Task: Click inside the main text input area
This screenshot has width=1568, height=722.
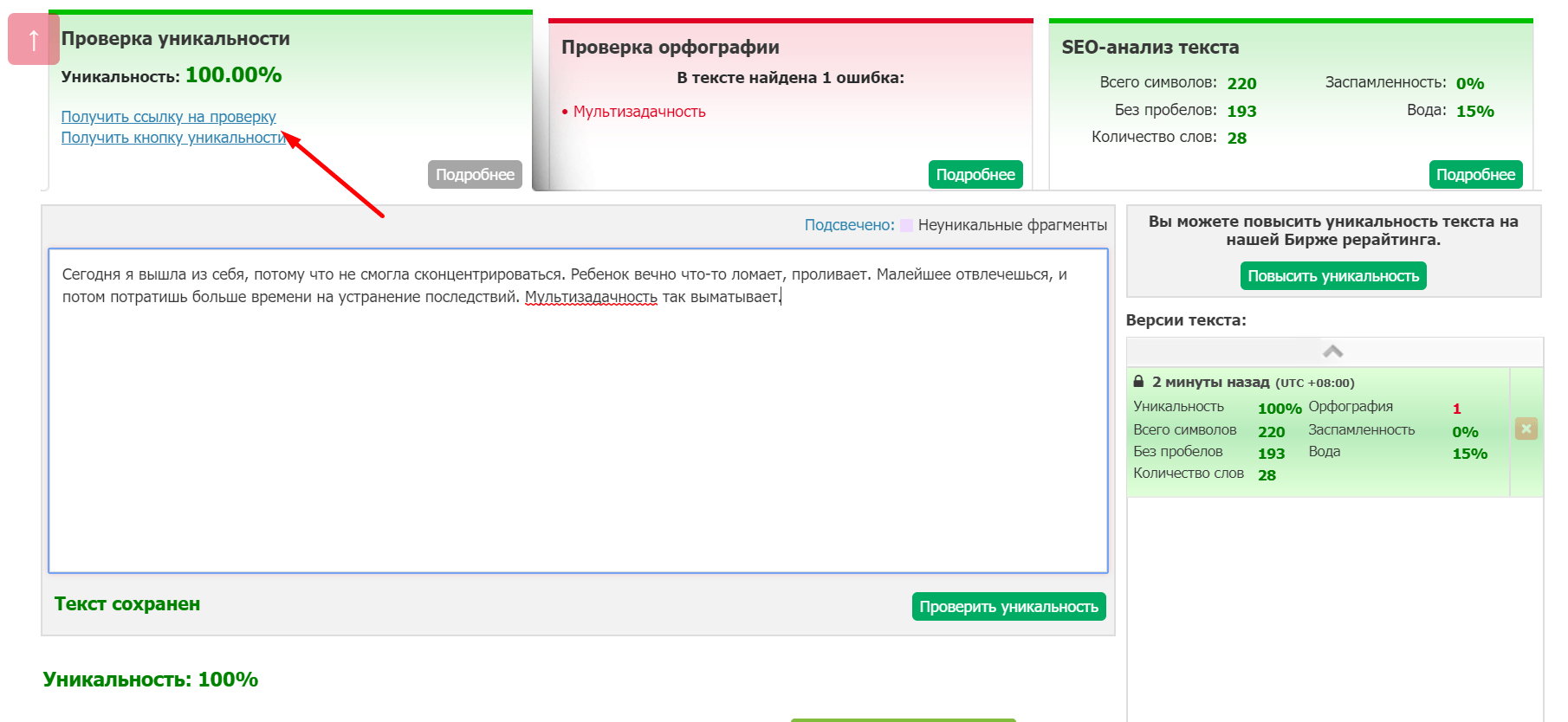Action: point(578,433)
